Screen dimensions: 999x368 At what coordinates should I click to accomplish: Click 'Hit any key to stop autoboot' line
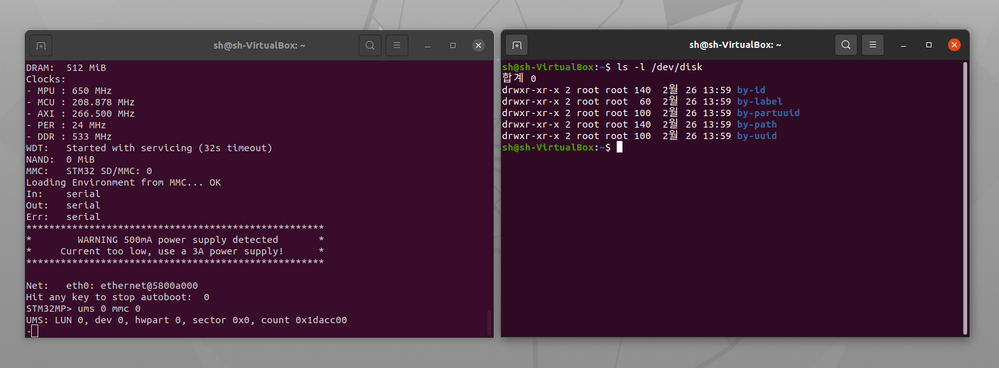(x=118, y=297)
